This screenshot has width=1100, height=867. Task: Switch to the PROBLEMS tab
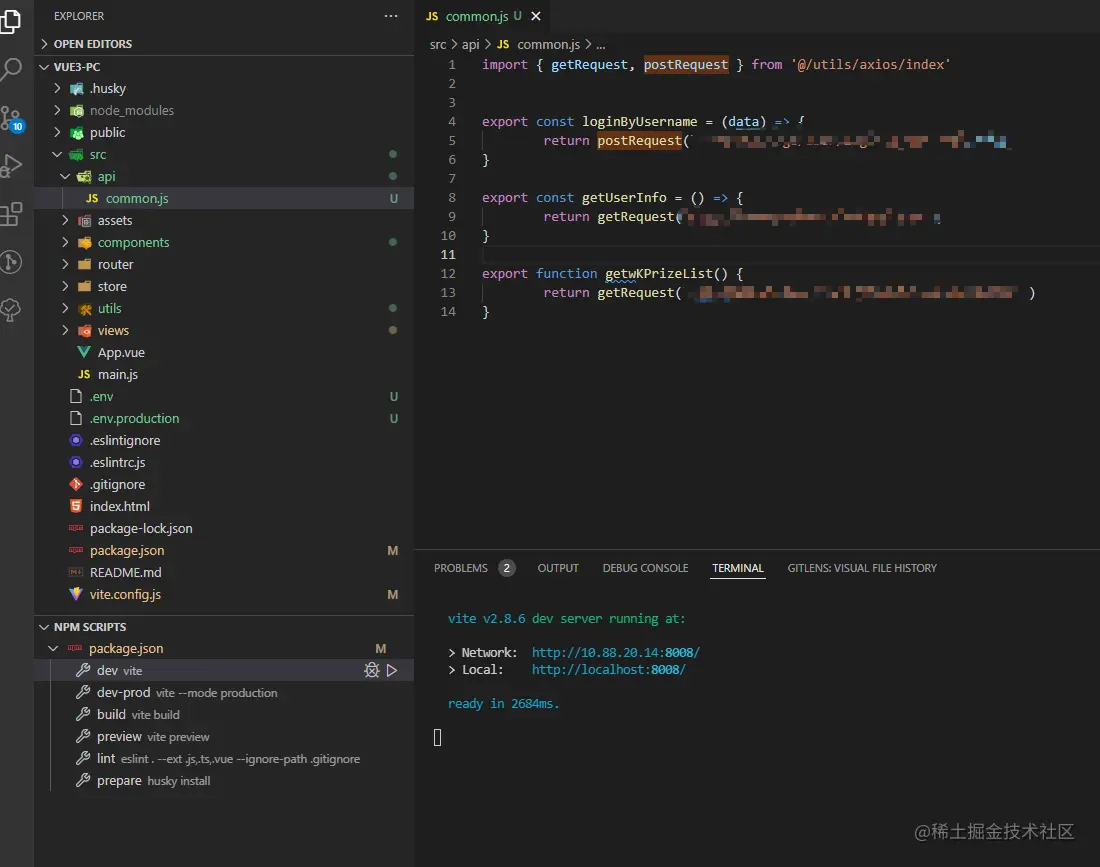pyautogui.click(x=461, y=568)
